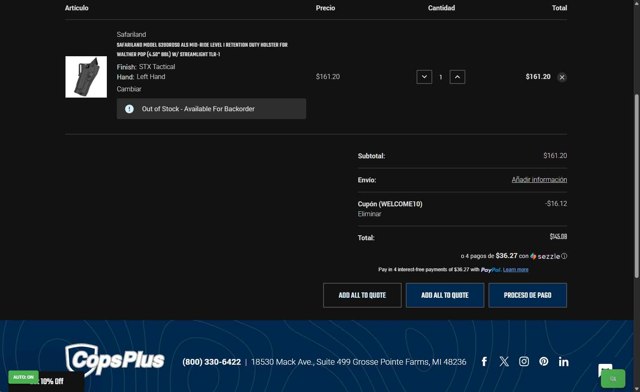Open the X (Twitter) social icon

(504, 361)
